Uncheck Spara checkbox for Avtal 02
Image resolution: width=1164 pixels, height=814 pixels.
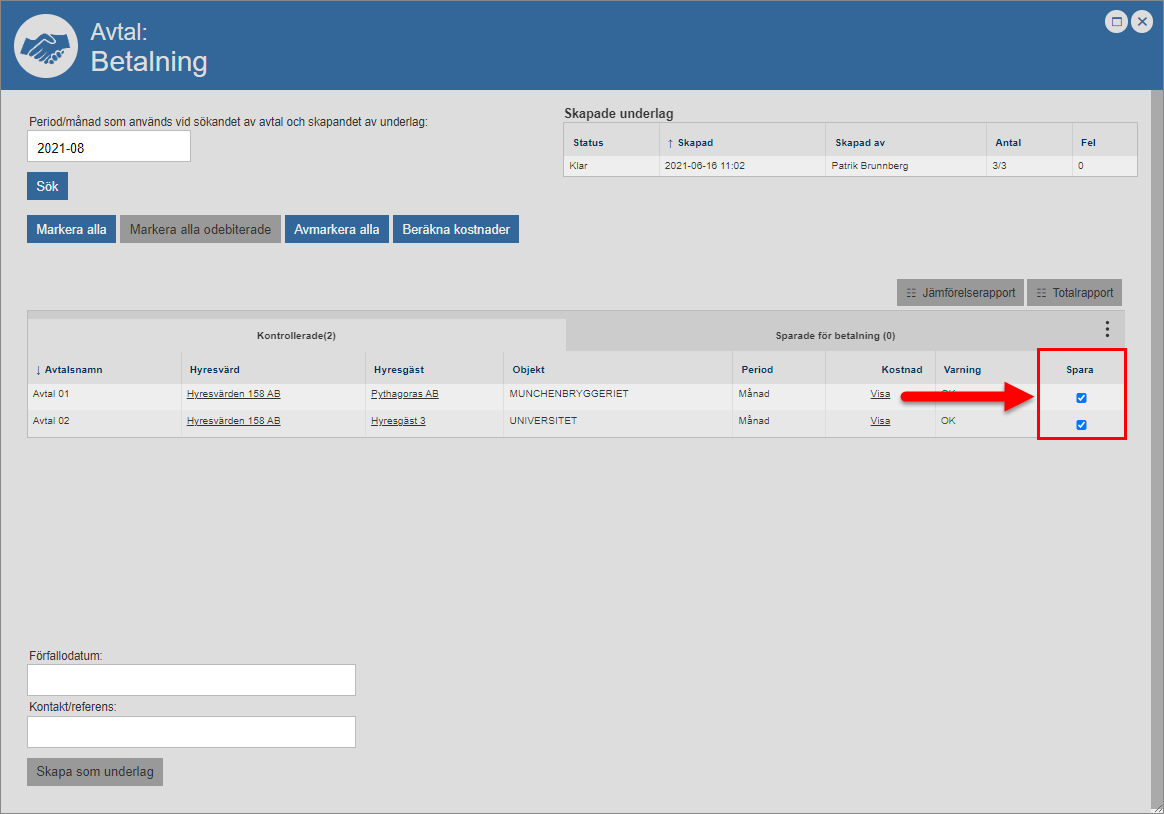(x=1081, y=425)
